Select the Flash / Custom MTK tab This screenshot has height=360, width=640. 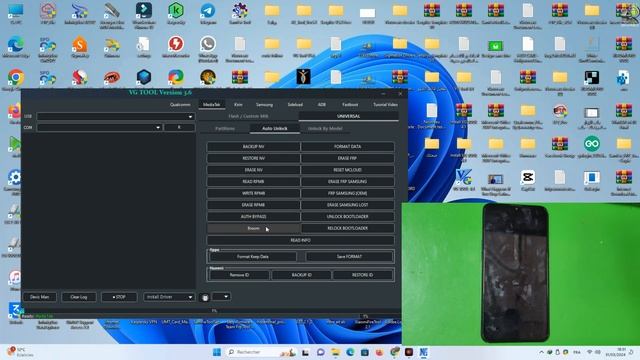tap(249, 116)
